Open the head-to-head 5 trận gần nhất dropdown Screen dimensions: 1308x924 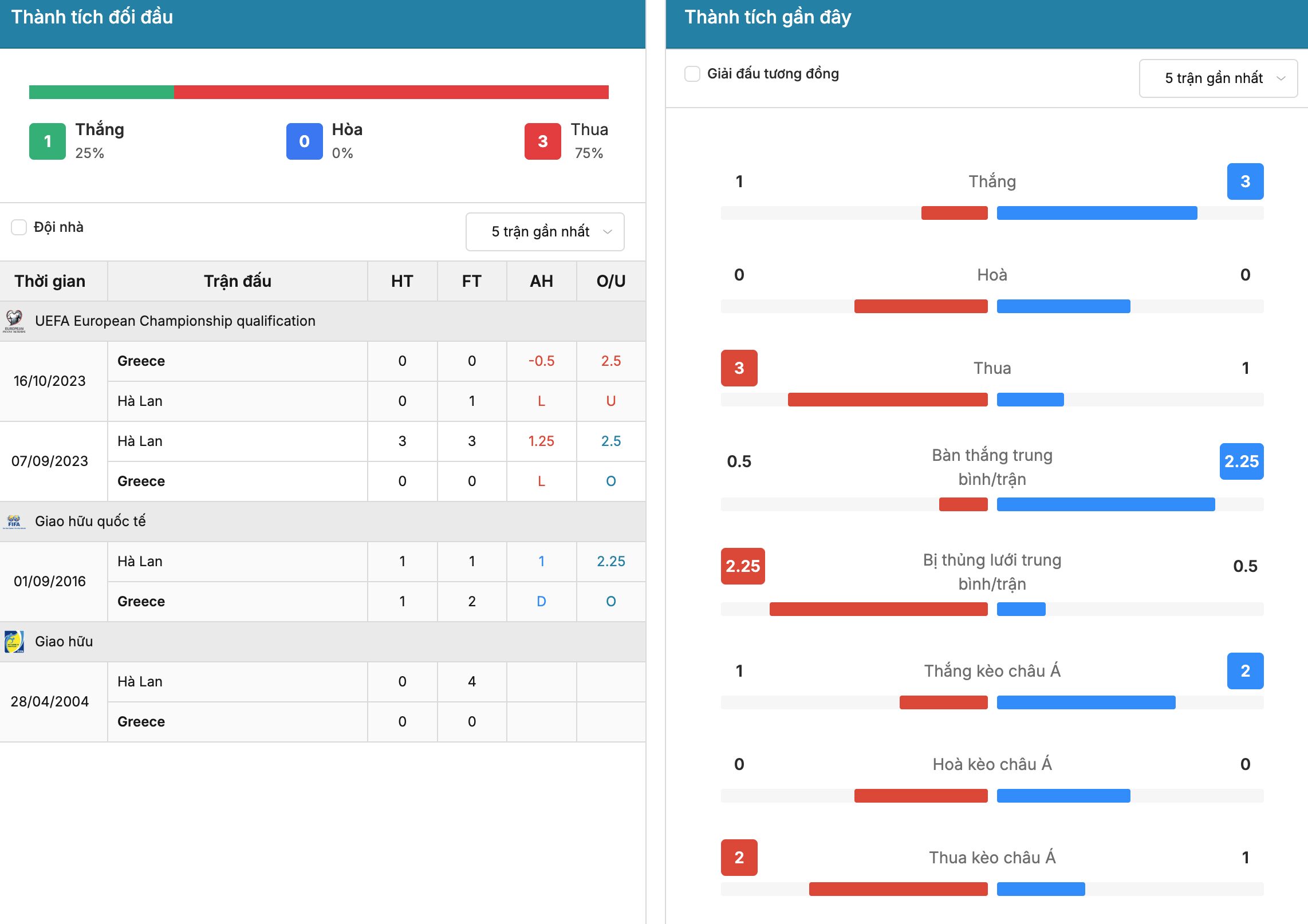(x=545, y=231)
